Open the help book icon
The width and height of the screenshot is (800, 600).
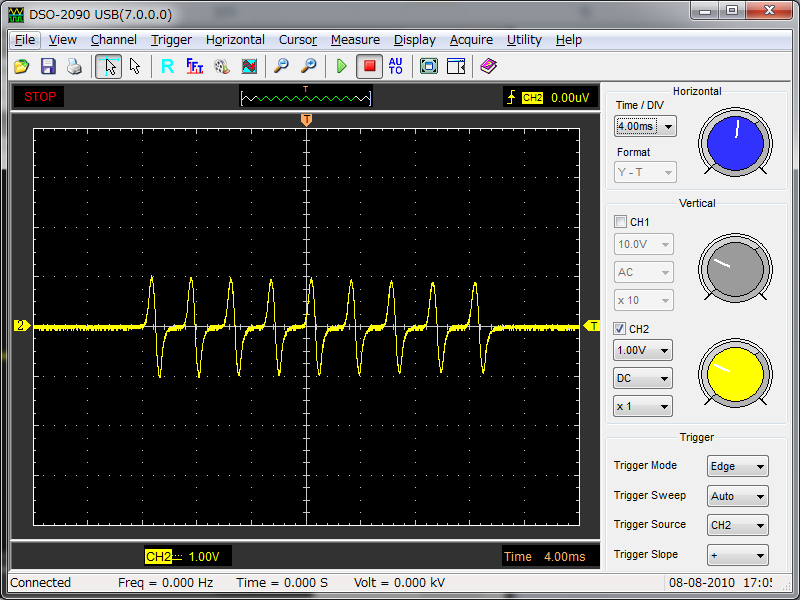point(488,66)
